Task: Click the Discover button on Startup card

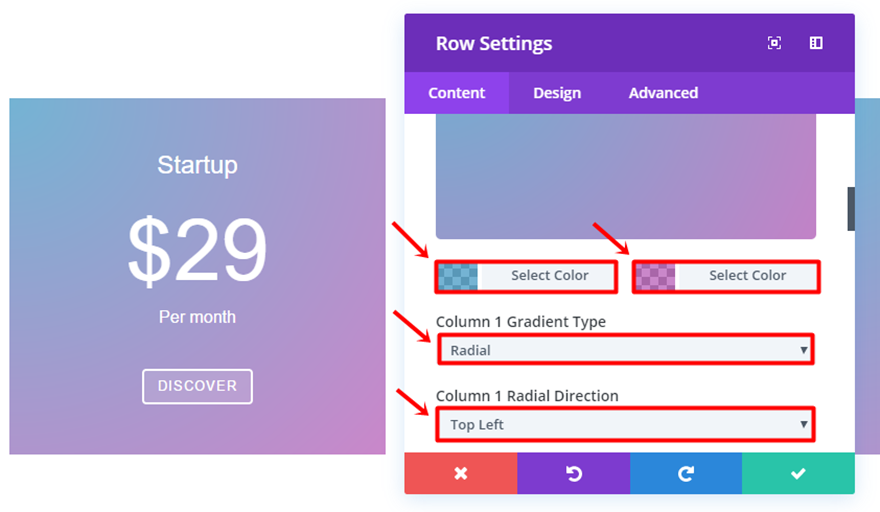Action: pos(197,386)
